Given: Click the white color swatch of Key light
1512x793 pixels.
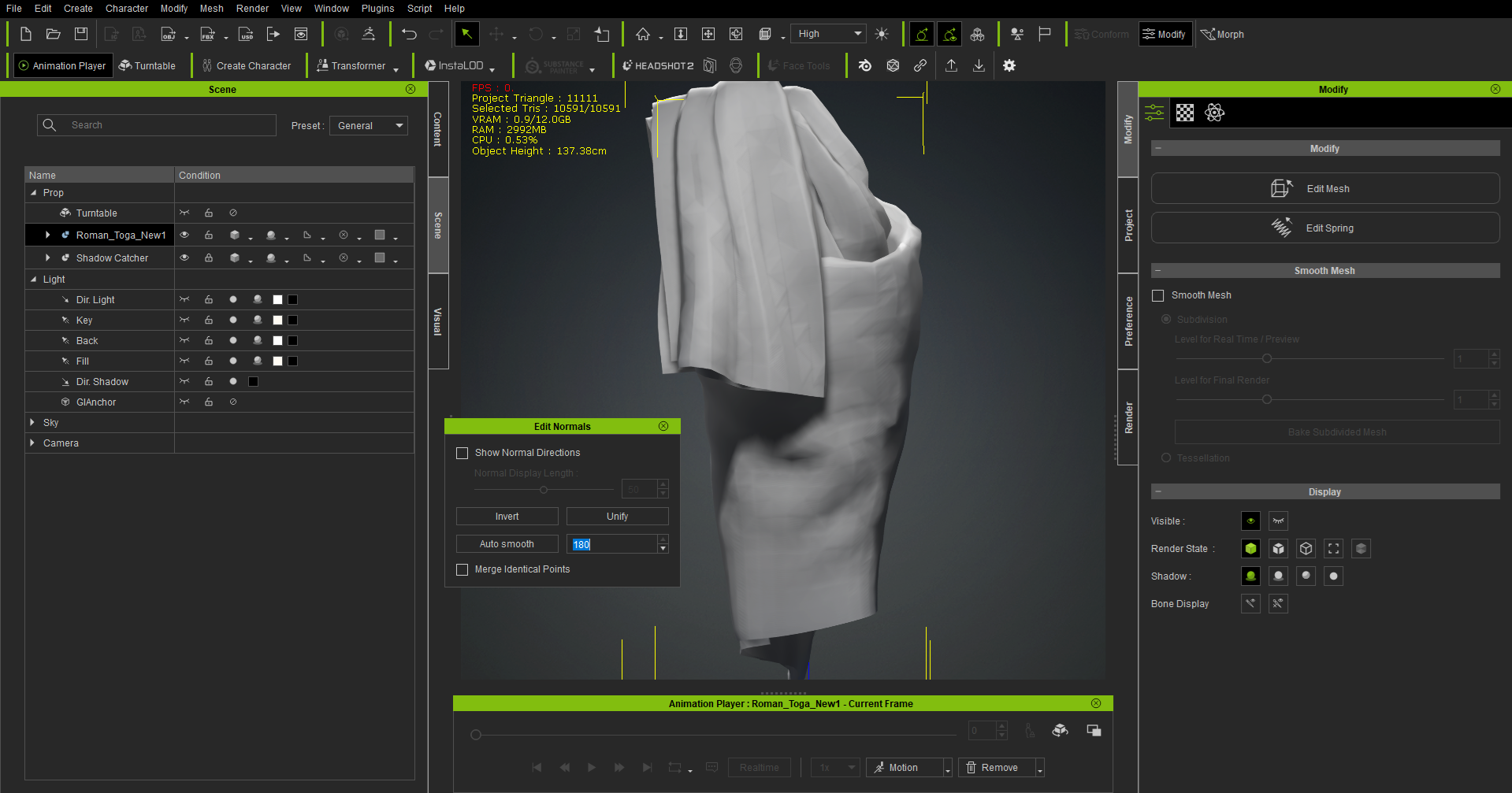Looking at the screenshot, I should tap(277, 320).
